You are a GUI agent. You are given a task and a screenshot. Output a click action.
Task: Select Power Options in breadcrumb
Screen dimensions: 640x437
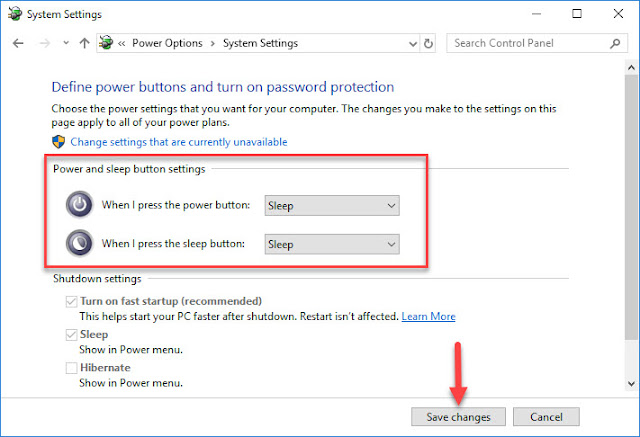pos(167,43)
